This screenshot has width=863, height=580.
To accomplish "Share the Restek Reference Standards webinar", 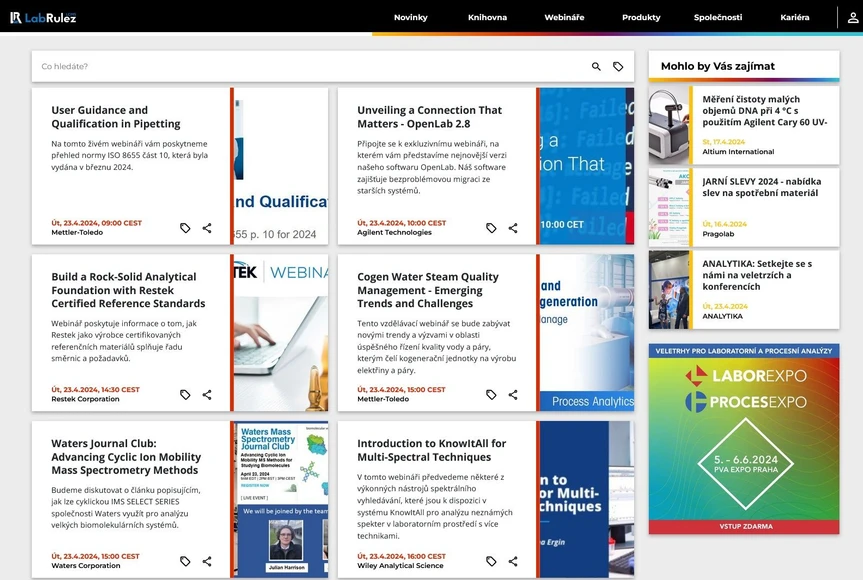I will pos(207,394).
